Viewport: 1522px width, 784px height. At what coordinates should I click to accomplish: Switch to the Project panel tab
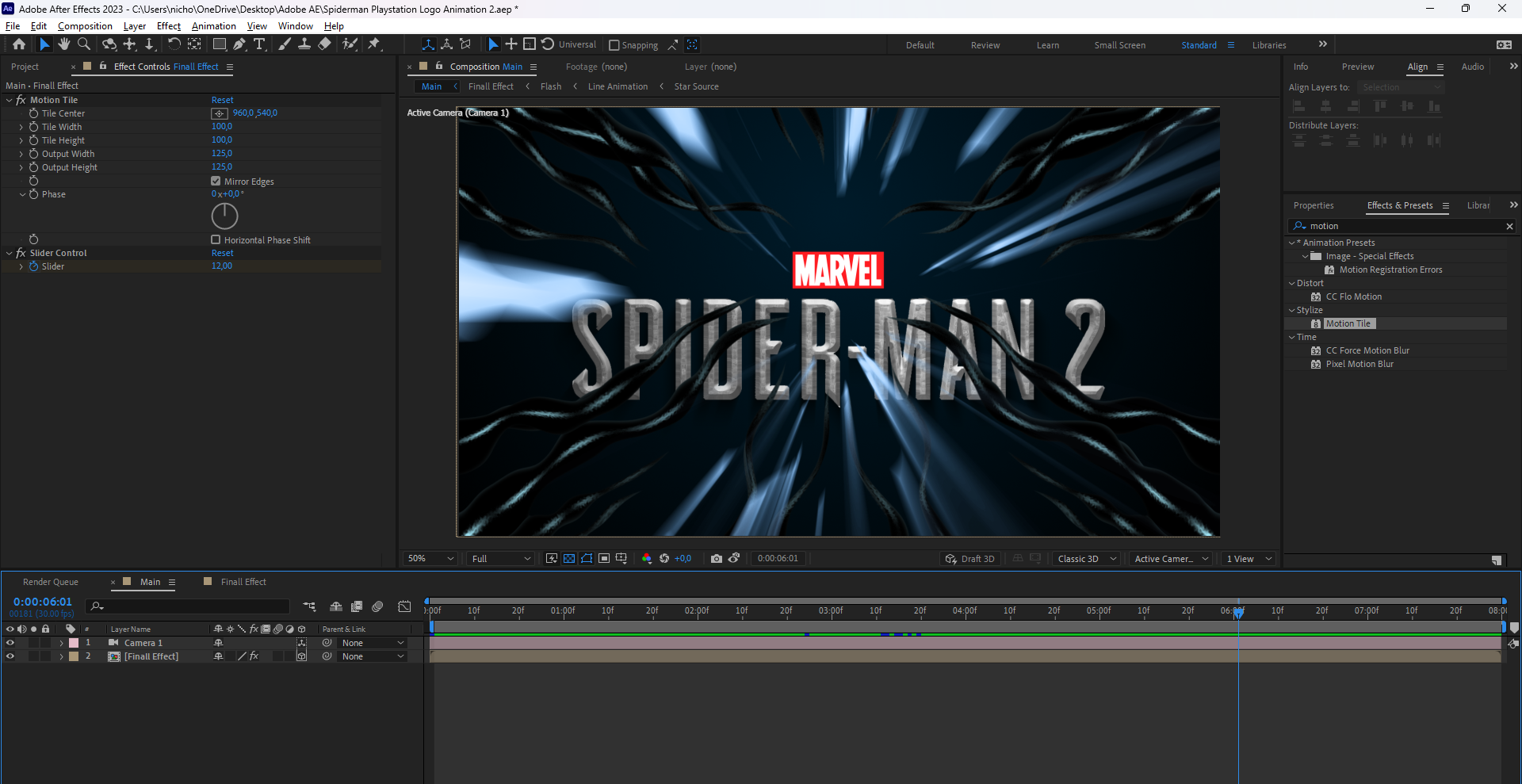pyautogui.click(x=25, y=67)
